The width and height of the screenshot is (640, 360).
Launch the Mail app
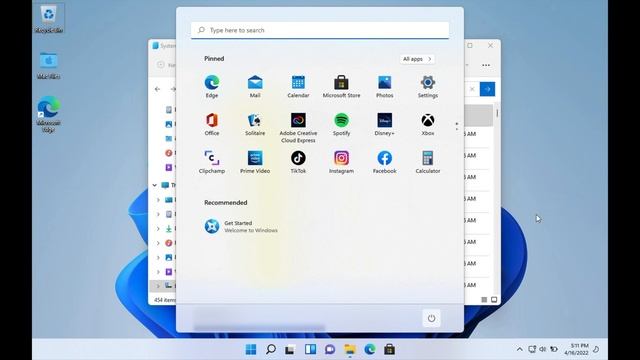coord(255,87)
